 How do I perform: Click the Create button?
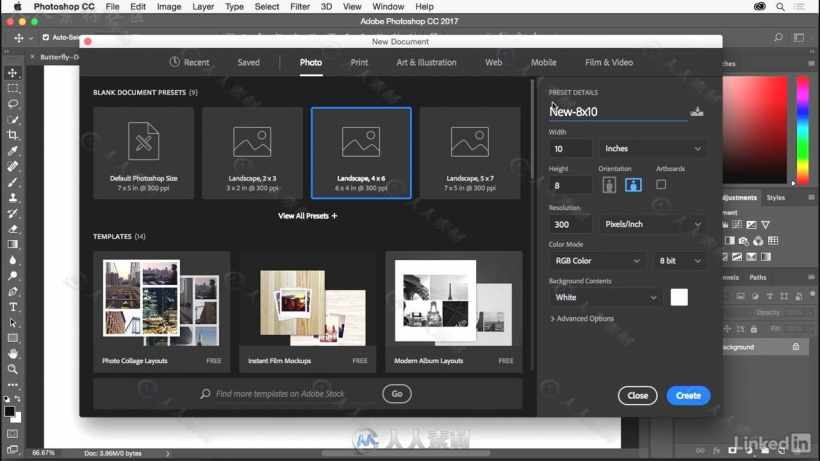point(688,396)
